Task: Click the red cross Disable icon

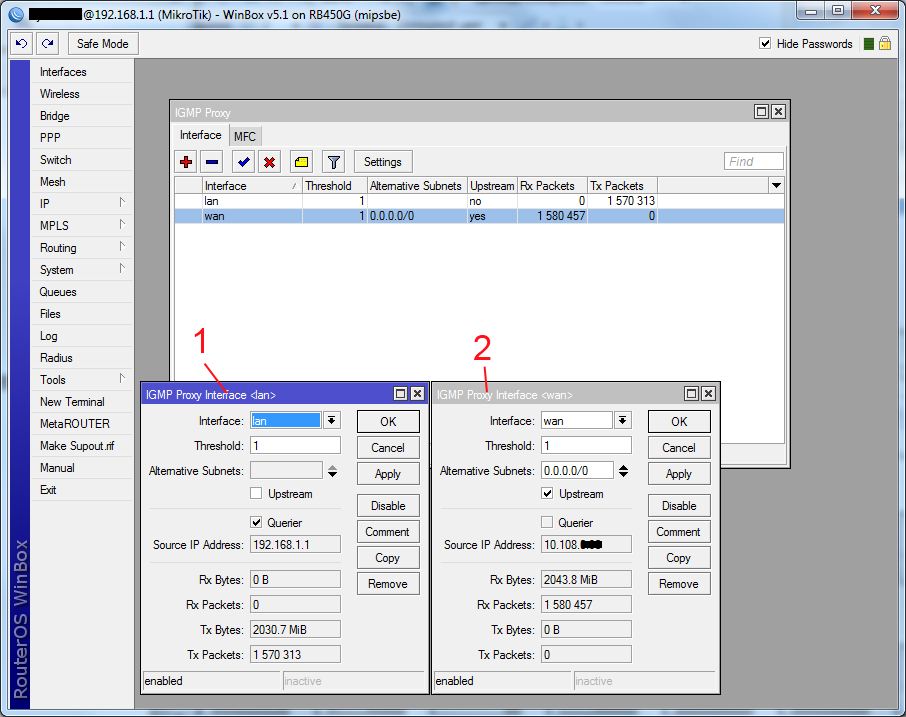Action: click(269, 162)
